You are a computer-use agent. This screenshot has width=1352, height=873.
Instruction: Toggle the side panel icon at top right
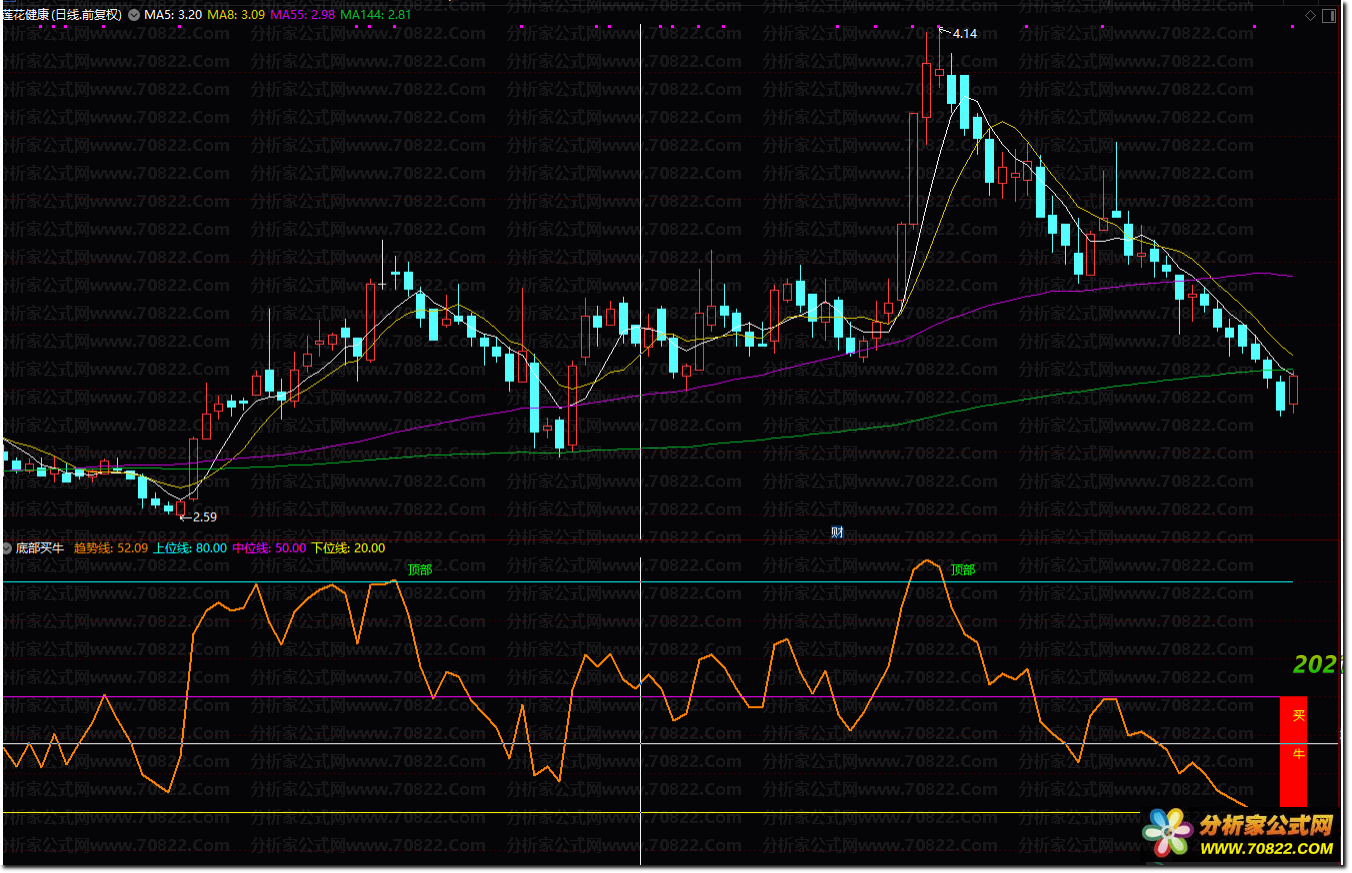(x=1329, y=15)
